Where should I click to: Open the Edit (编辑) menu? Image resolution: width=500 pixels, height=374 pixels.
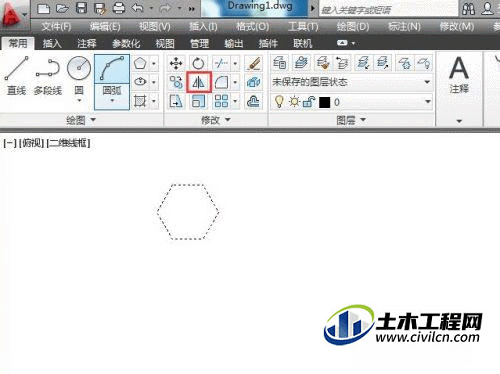(105, 26)
